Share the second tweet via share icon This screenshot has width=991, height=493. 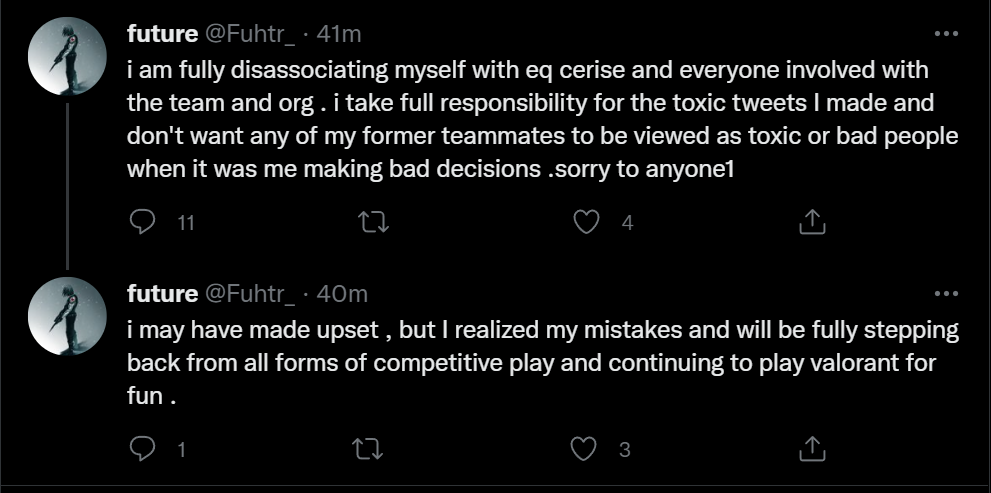[813, 449]
